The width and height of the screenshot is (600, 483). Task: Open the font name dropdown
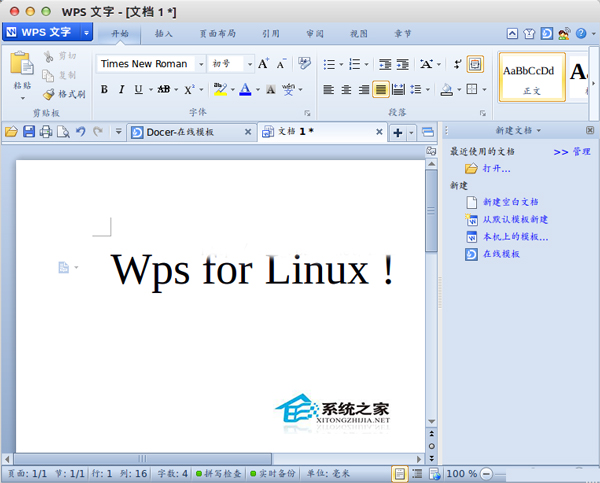click(201, 64)
